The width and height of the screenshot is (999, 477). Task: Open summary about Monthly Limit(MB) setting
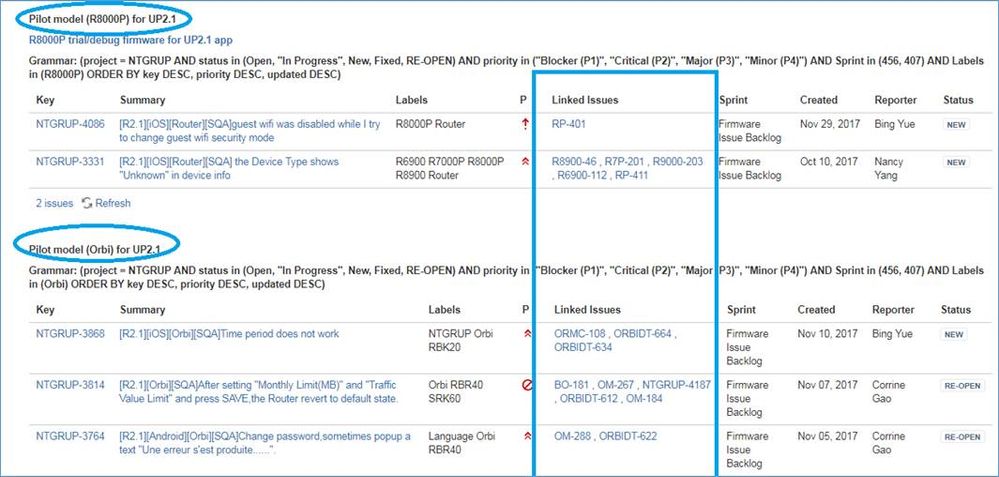pos(259,392)
